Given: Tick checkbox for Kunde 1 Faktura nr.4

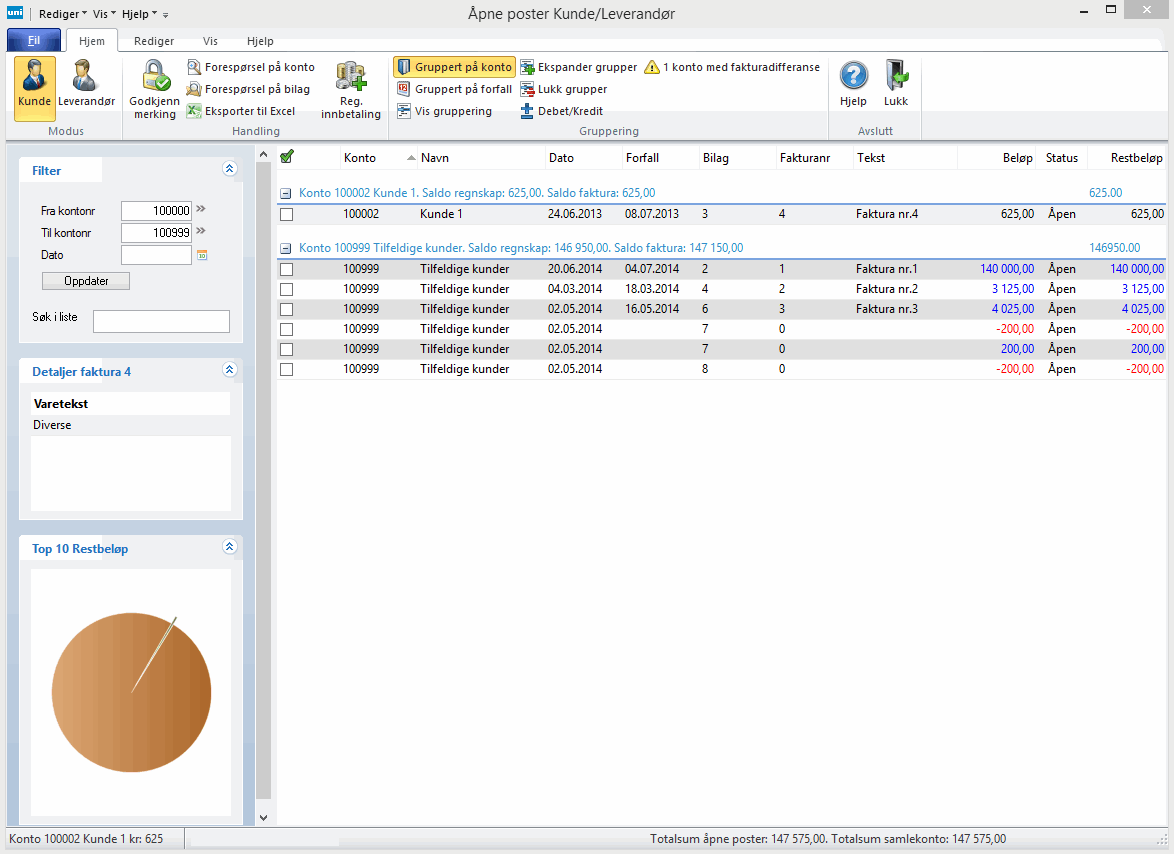Looking at the screenshot, I should [x=287, y=214].
